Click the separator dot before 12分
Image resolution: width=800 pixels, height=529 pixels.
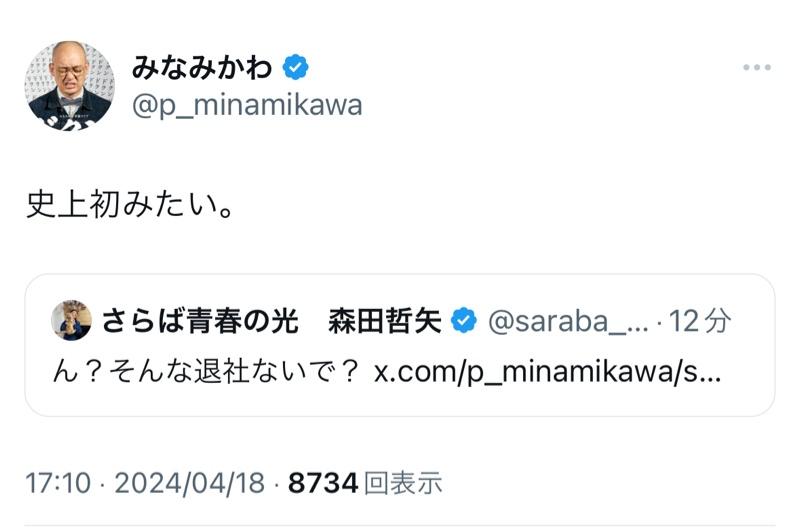[660, 321]
